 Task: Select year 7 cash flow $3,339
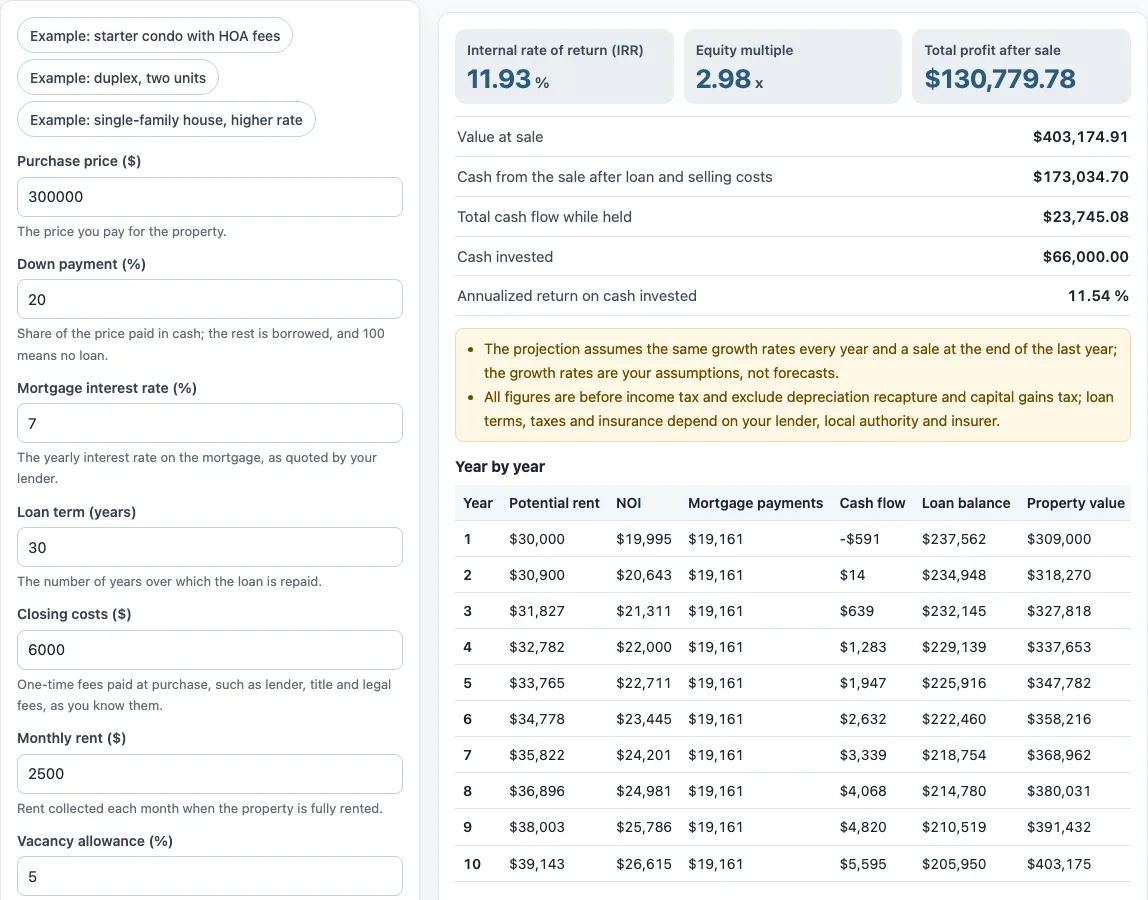click(x=862, y=755)
